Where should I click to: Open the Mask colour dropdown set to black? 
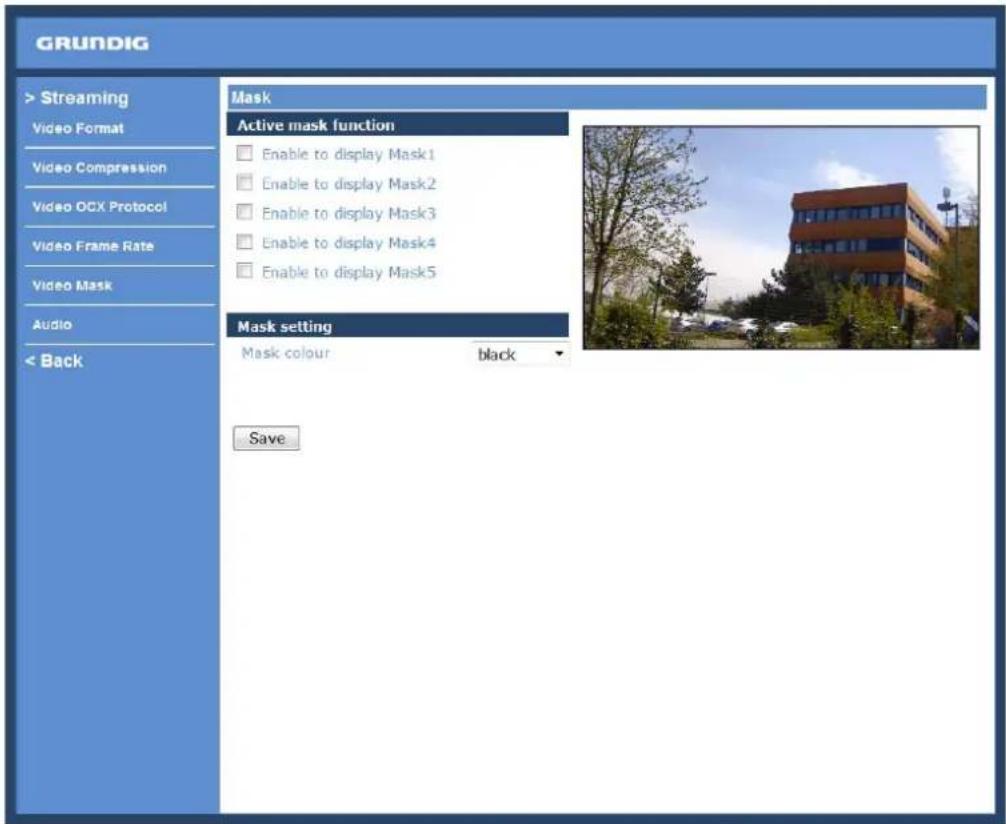pos(520,354)
